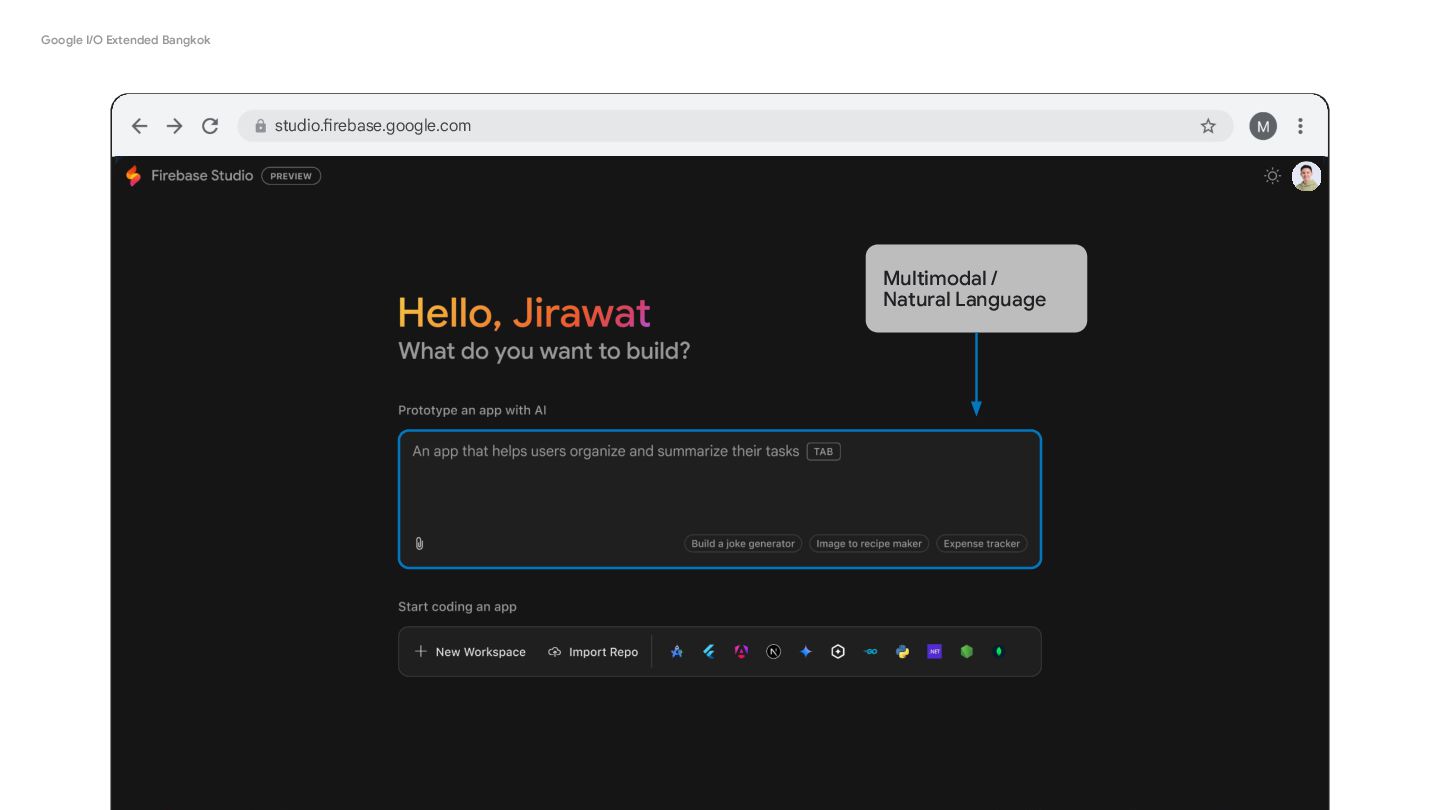The width and height of the screenshot is (1440, 810).
Task: Open the Chrome three-dot menu
Action: 1300,126
